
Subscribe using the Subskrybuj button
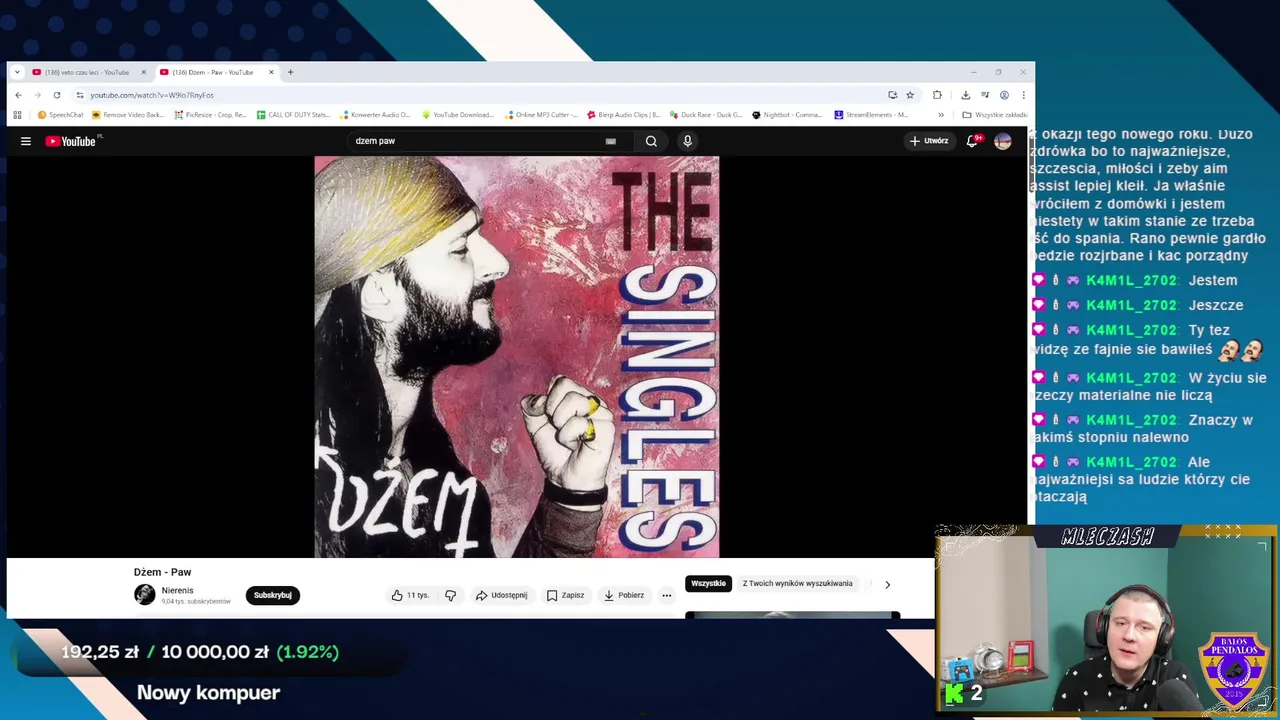(x=272, y=595)
